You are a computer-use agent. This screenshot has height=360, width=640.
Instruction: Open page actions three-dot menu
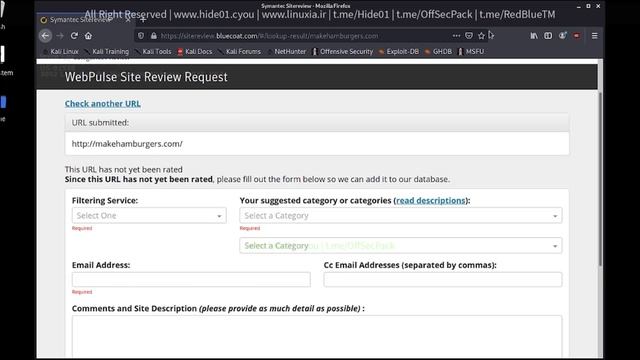[x=456, y=36]
